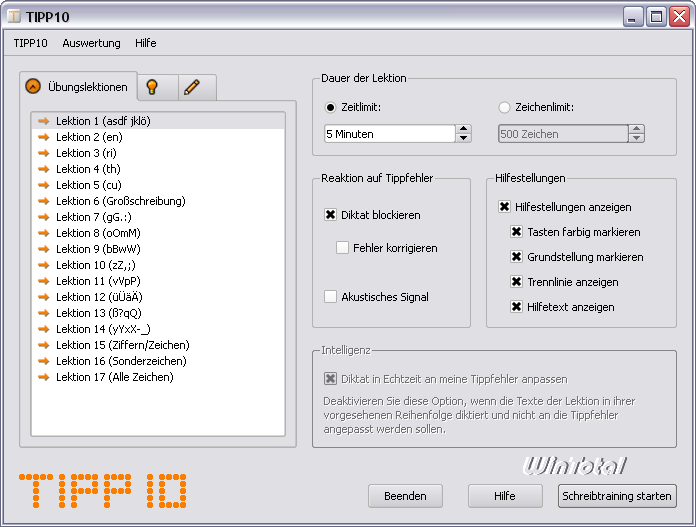This screenshot has height=527, width=696.
Task: Open the Auswertung menu
Action: click(91, 43)
